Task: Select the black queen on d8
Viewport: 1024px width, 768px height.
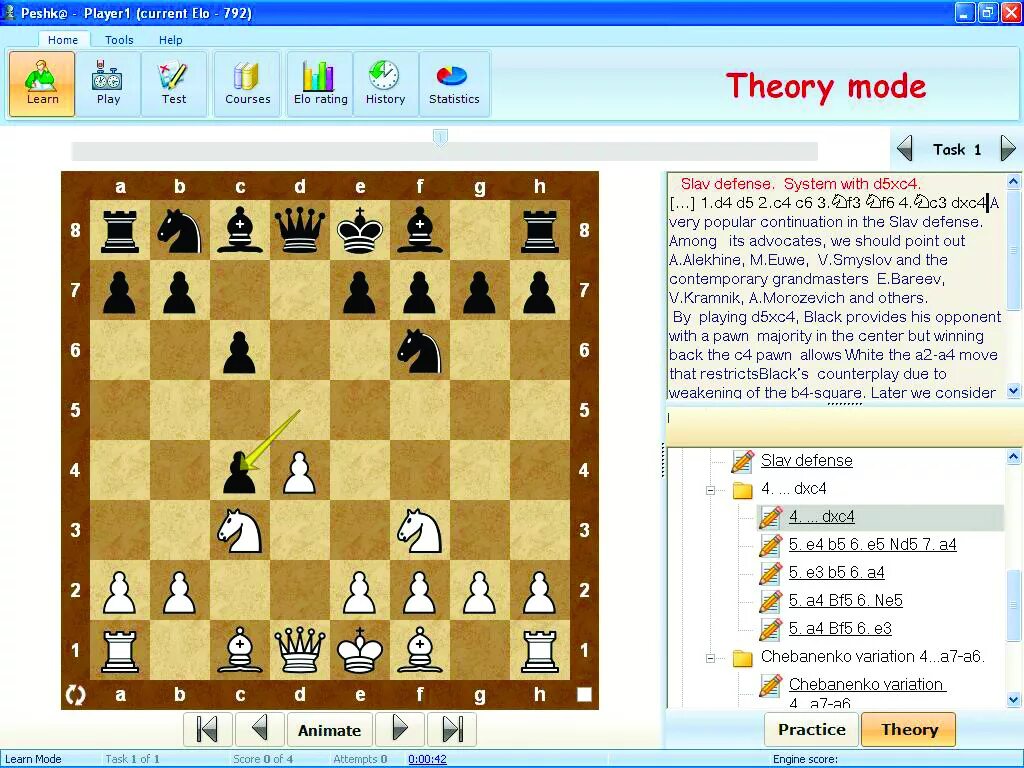Action: coord(300,230)
